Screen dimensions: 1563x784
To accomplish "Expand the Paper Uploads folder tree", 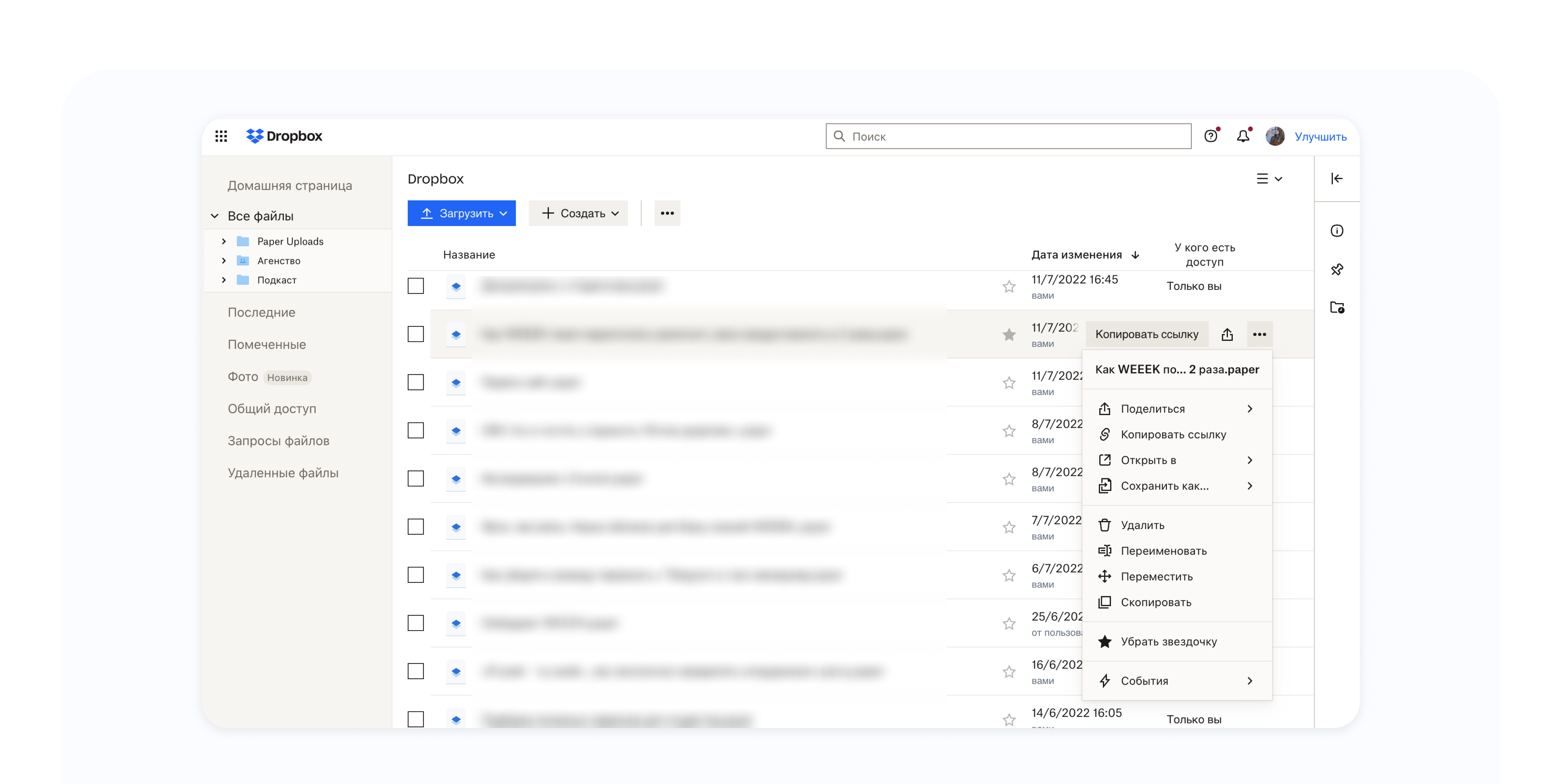I will click(x=224, y=242).
